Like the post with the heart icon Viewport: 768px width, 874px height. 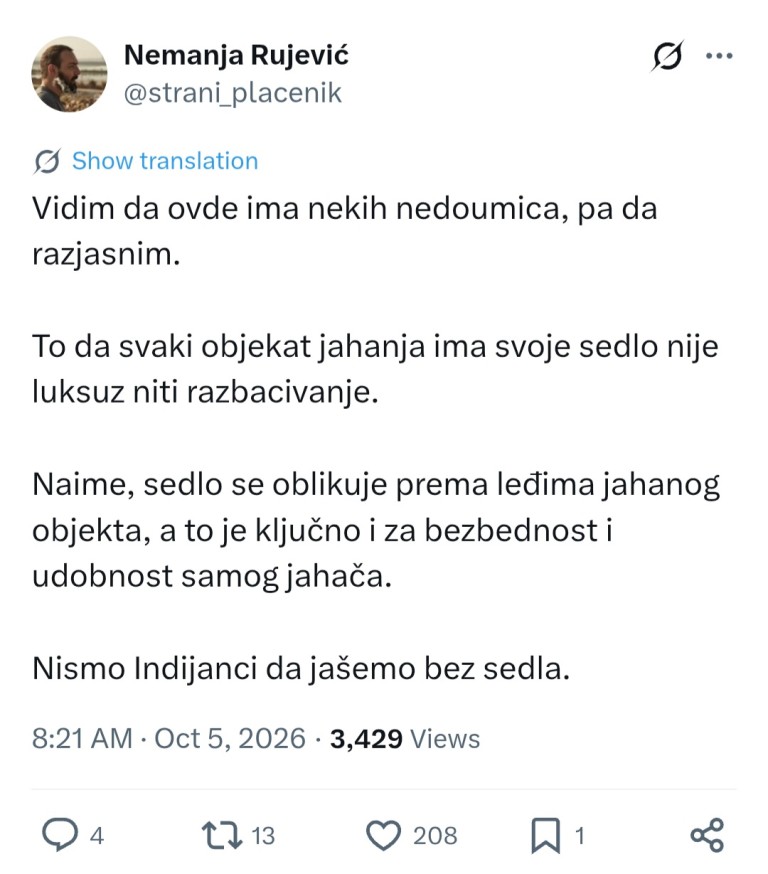coord(383,835)
